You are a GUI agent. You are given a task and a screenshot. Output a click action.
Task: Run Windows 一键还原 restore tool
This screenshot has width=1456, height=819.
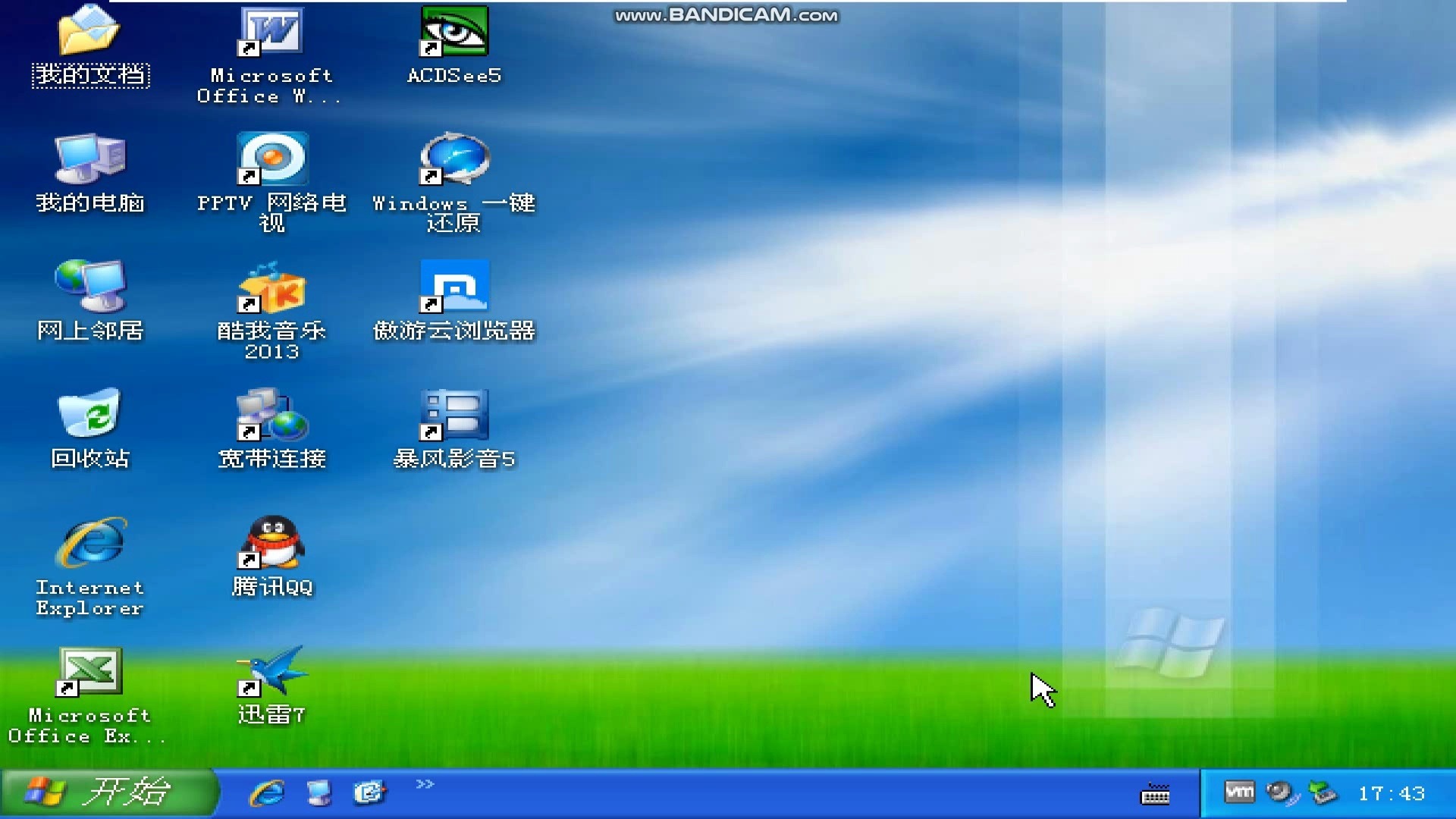(x=453, y=161)
